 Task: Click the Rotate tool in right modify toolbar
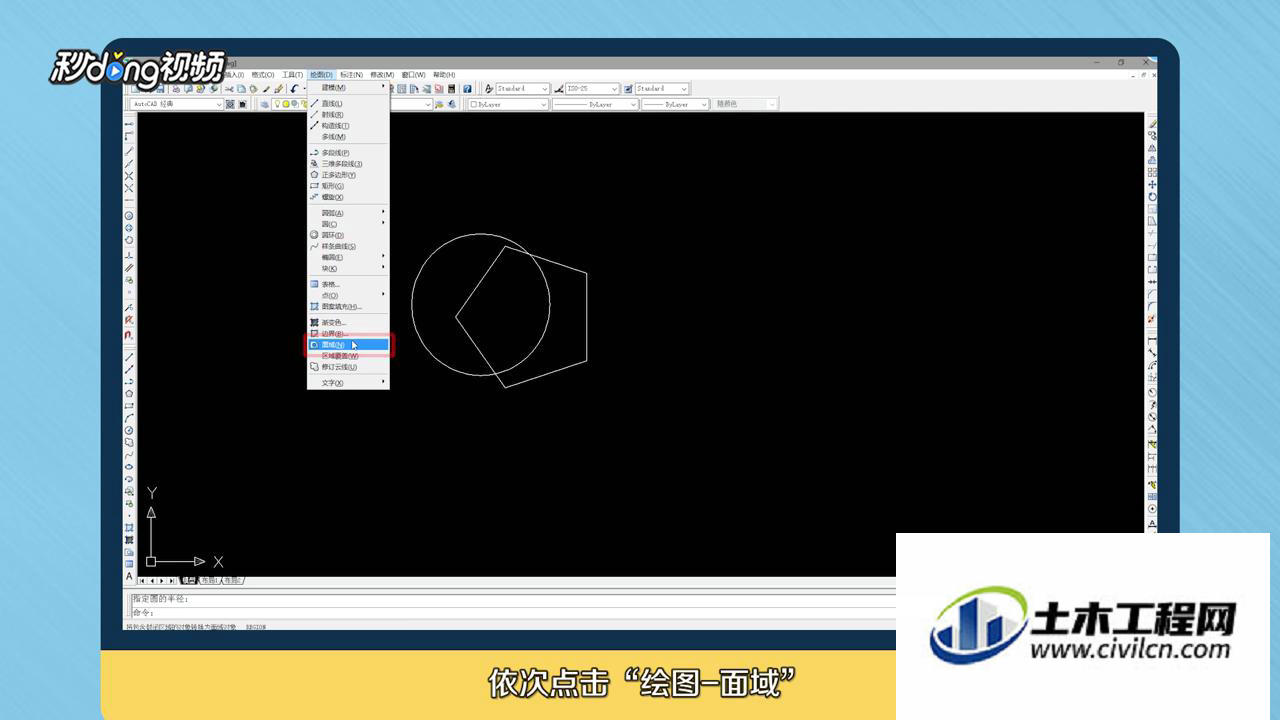pyautogui.click(x=1152, y=195)
